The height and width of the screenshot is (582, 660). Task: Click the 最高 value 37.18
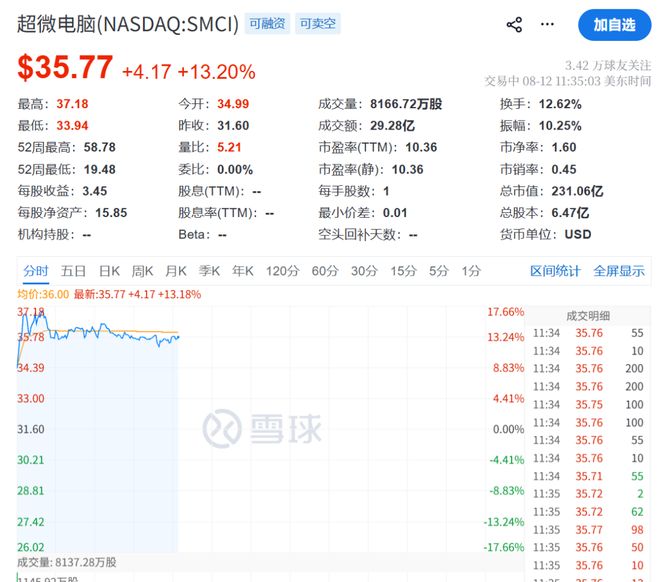pyautogui.click(x=72, y=104)
